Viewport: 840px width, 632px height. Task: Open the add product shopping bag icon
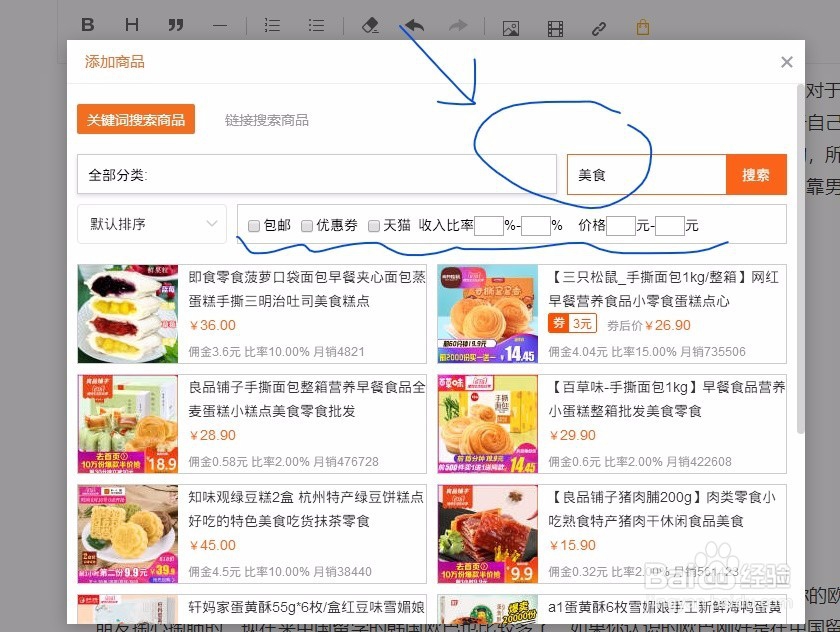[642, 27]
